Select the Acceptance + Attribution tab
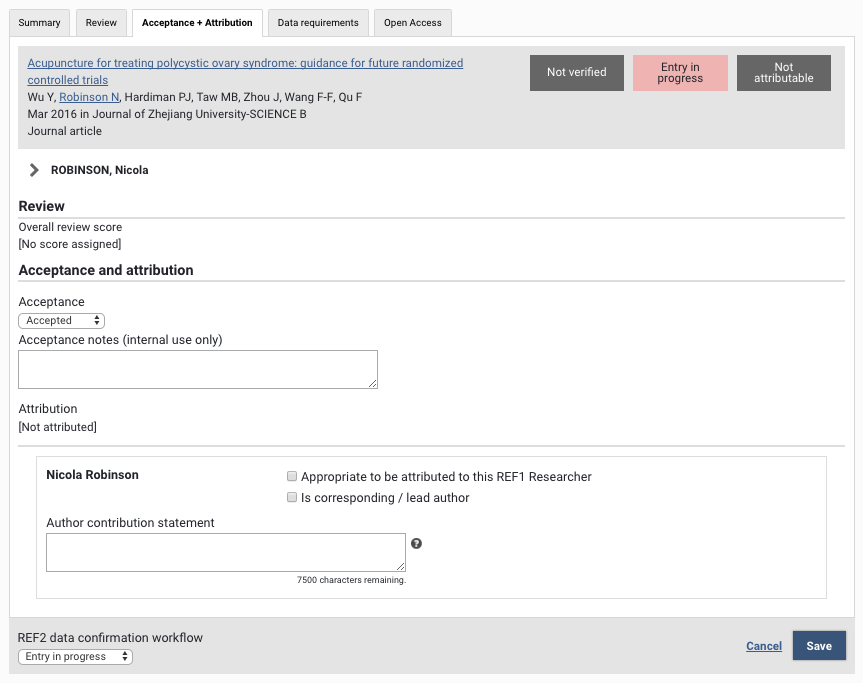The image size is (863, 683). click(x=197, y=22)
